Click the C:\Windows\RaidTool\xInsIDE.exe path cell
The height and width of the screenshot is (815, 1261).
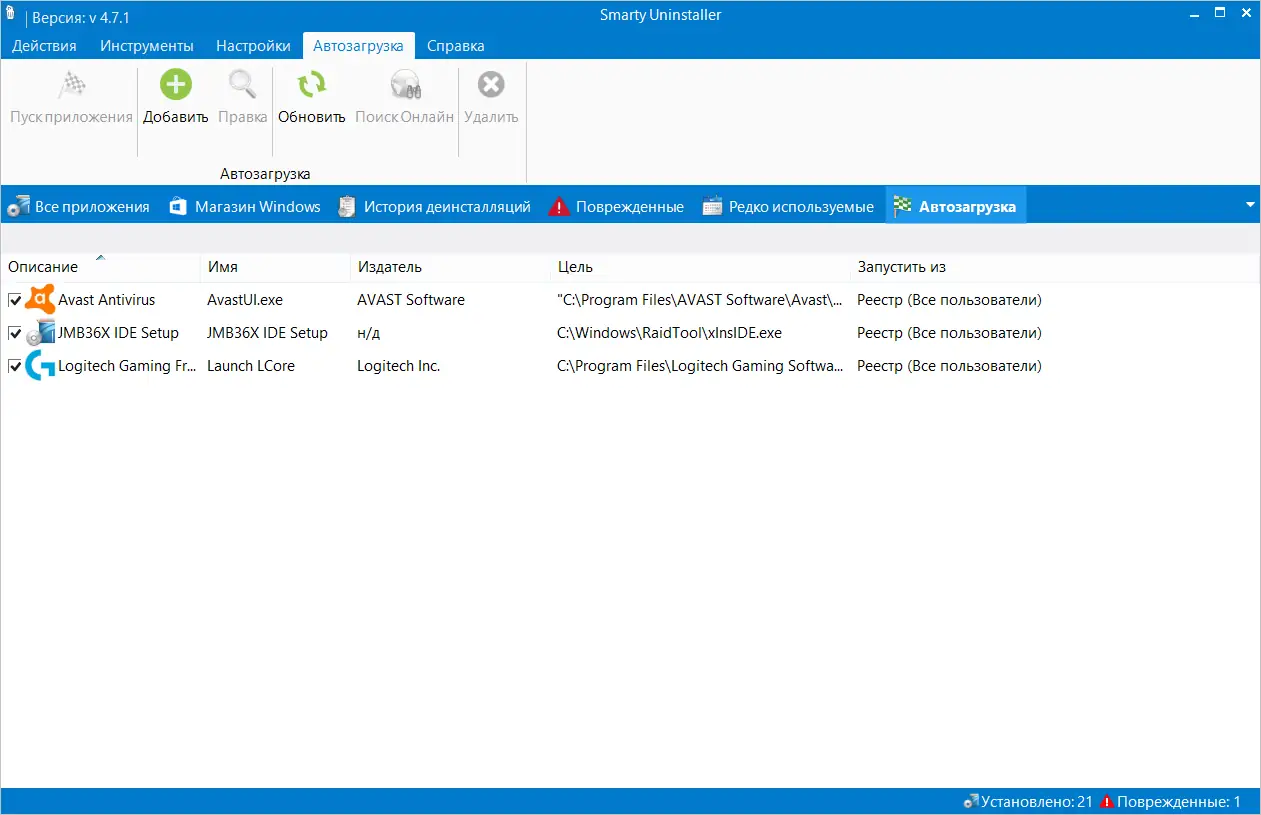pos(669,333)
